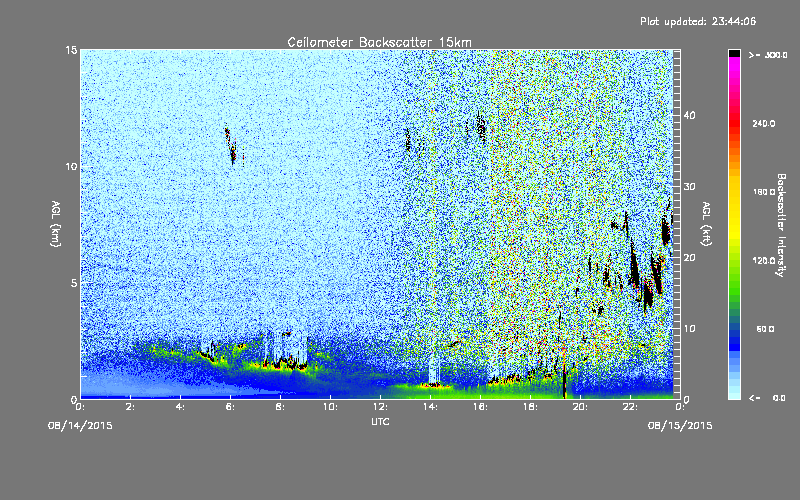Click the high cirrus echo near 06 UTC at 11 km
Screen dimensions: 800x500
point(231,146)
